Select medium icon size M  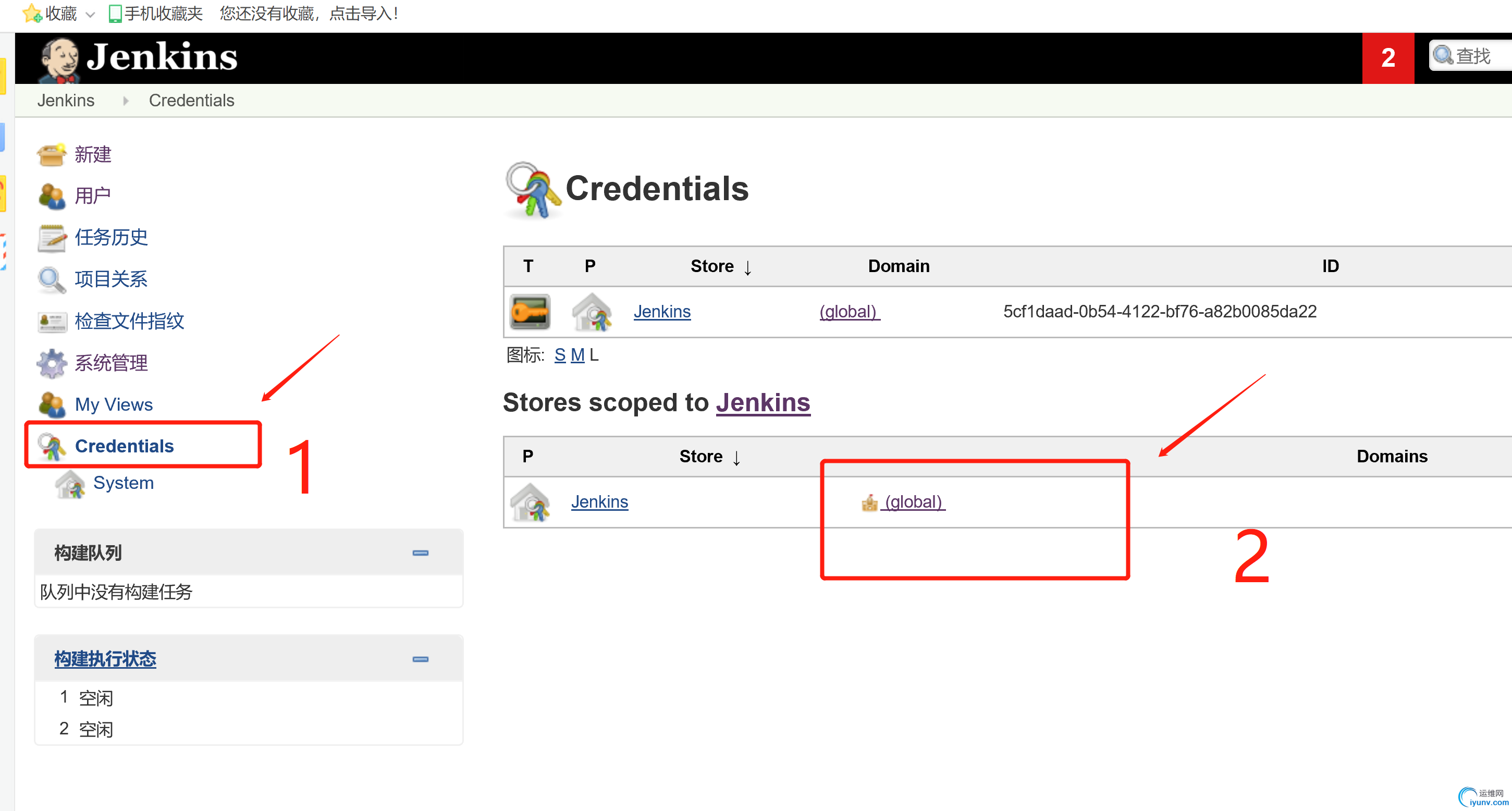577,355
